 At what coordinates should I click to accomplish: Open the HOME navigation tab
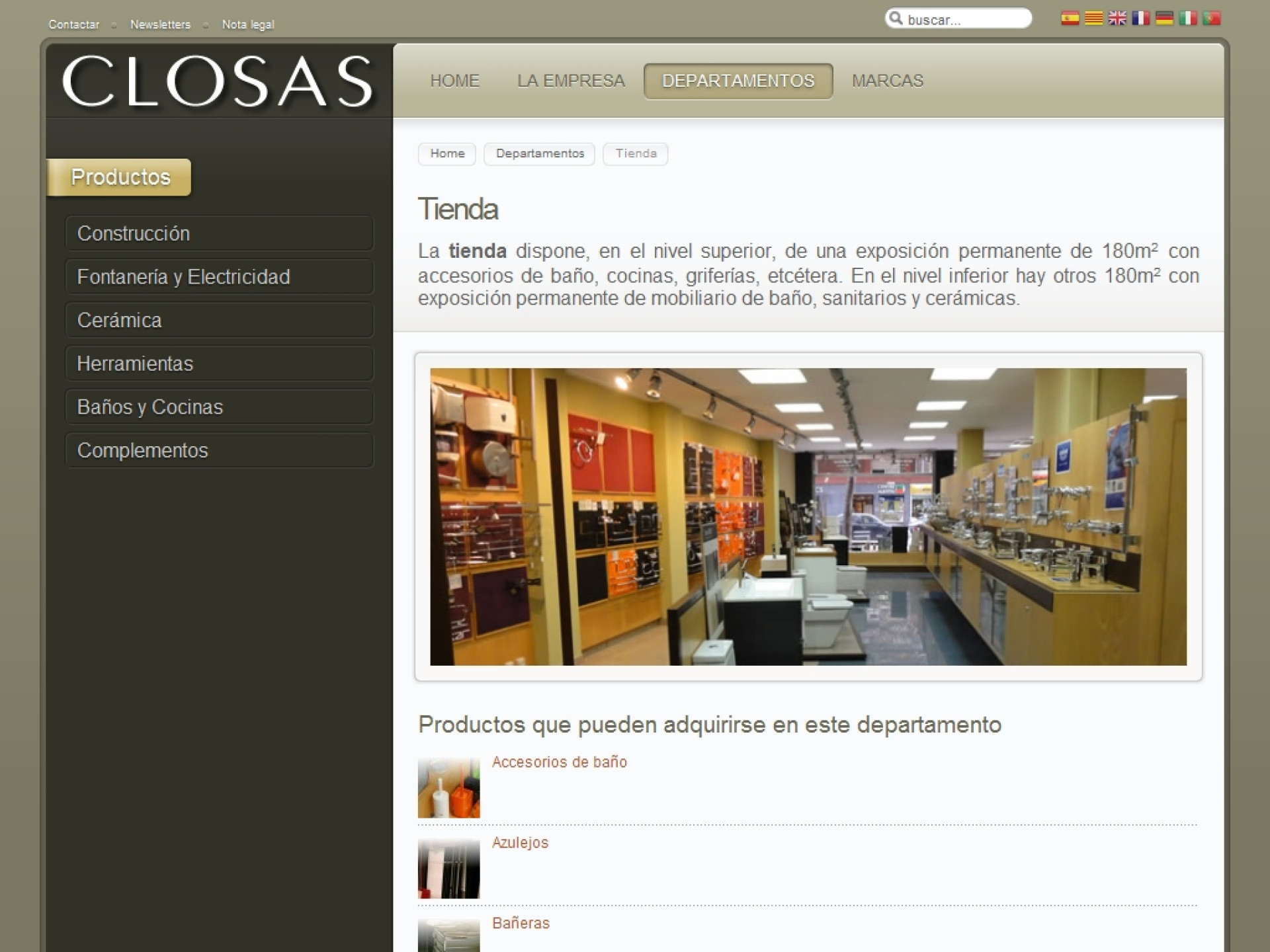tap(454, 81)
